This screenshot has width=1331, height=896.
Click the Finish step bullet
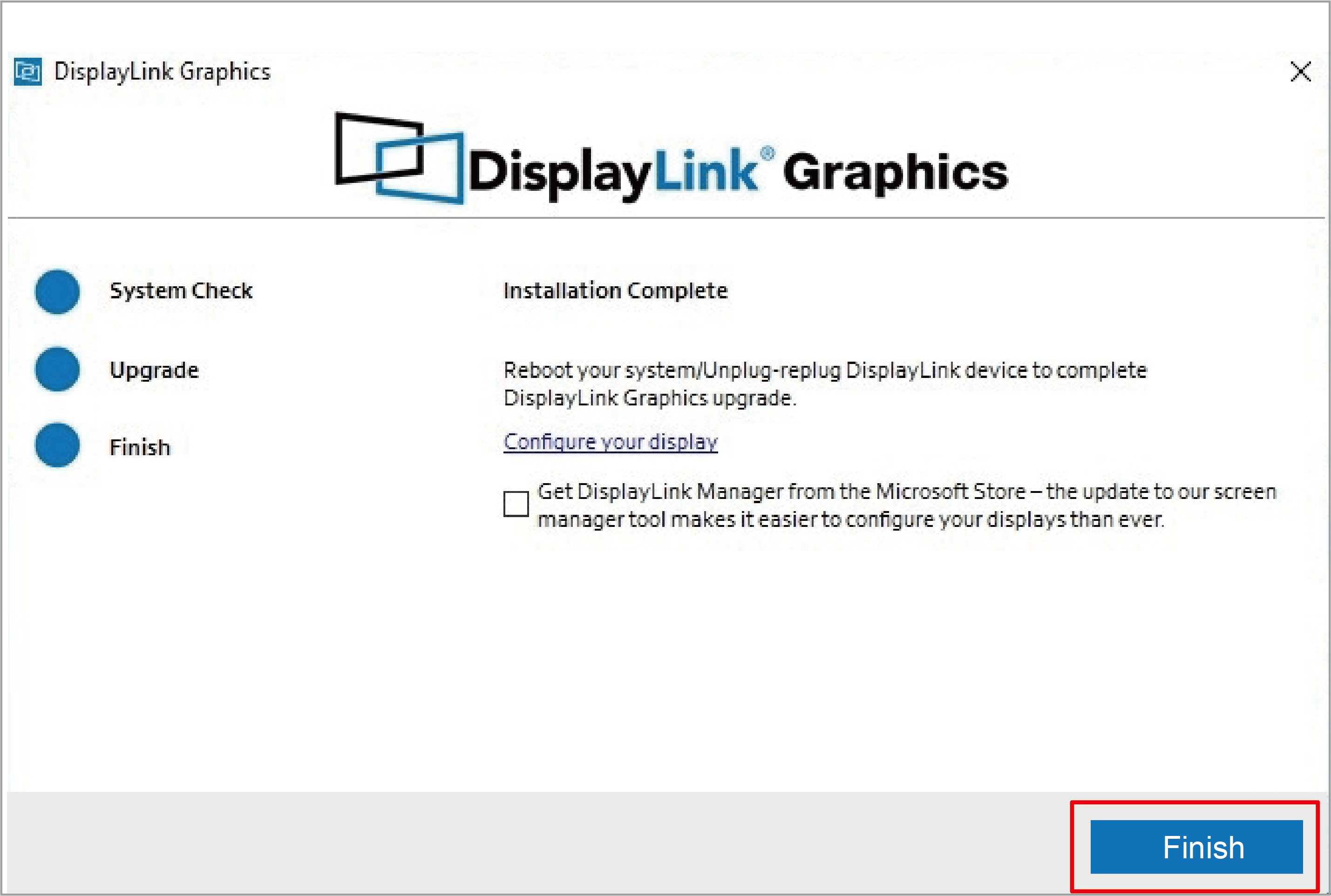click(57, 445)
